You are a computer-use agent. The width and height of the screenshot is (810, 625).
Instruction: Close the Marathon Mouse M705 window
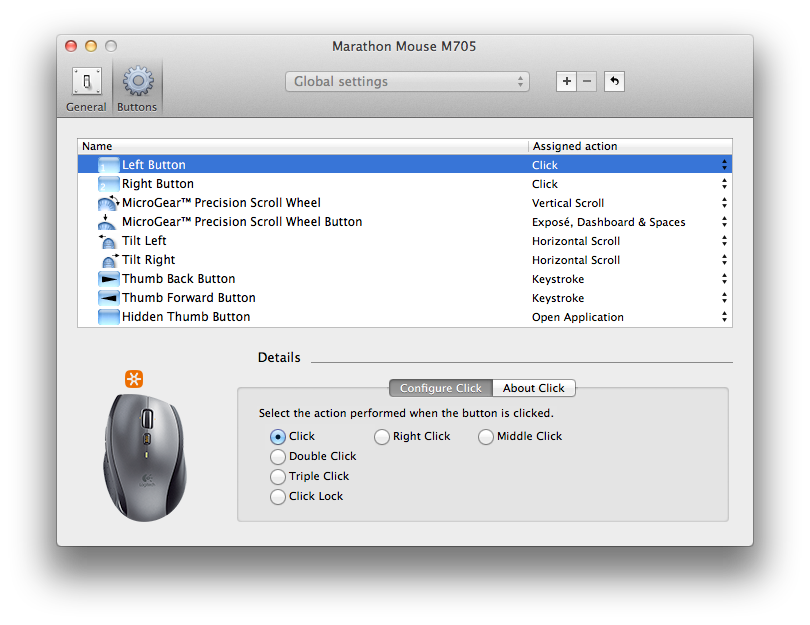[x=71, y=46]
